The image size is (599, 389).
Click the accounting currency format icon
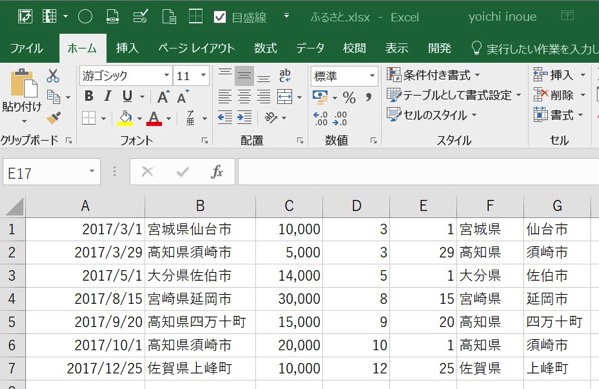[x=320, y=97]
